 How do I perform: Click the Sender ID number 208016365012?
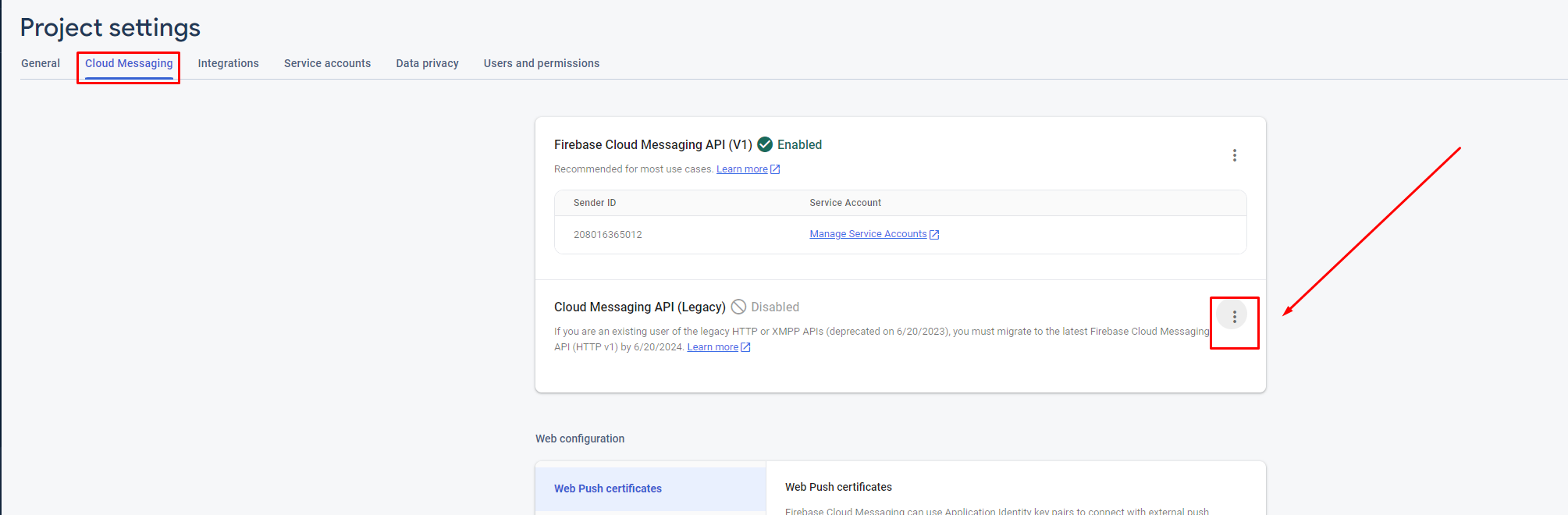click(x=607, y=235)
